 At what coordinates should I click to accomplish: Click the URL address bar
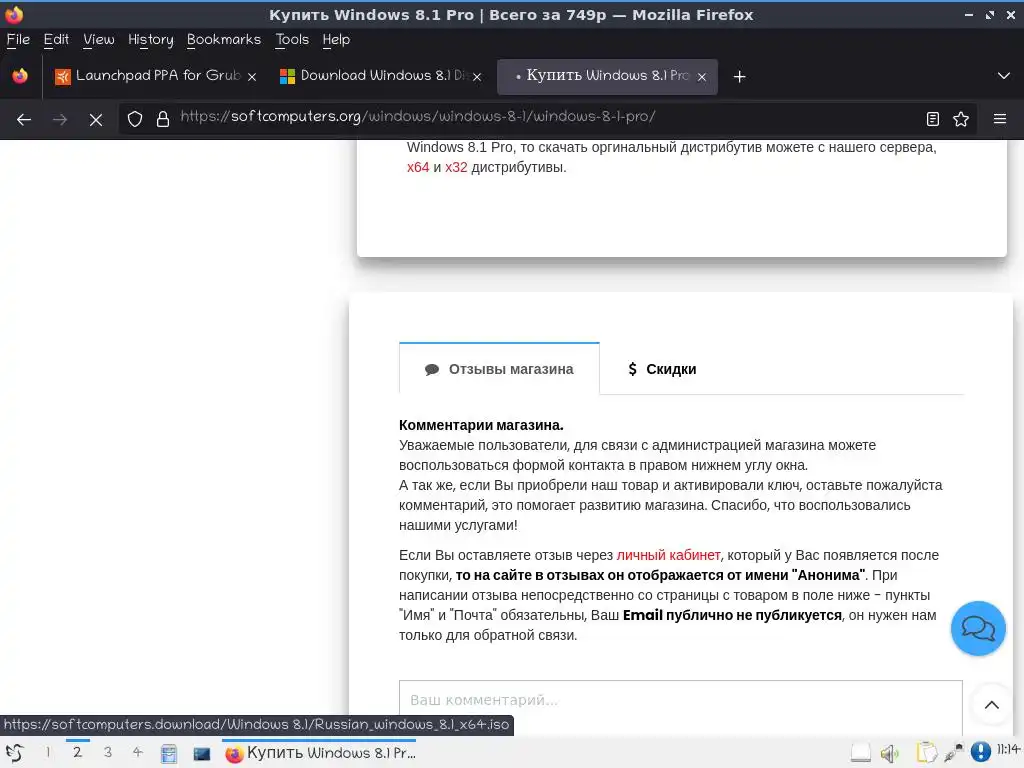tap(547, 119)
